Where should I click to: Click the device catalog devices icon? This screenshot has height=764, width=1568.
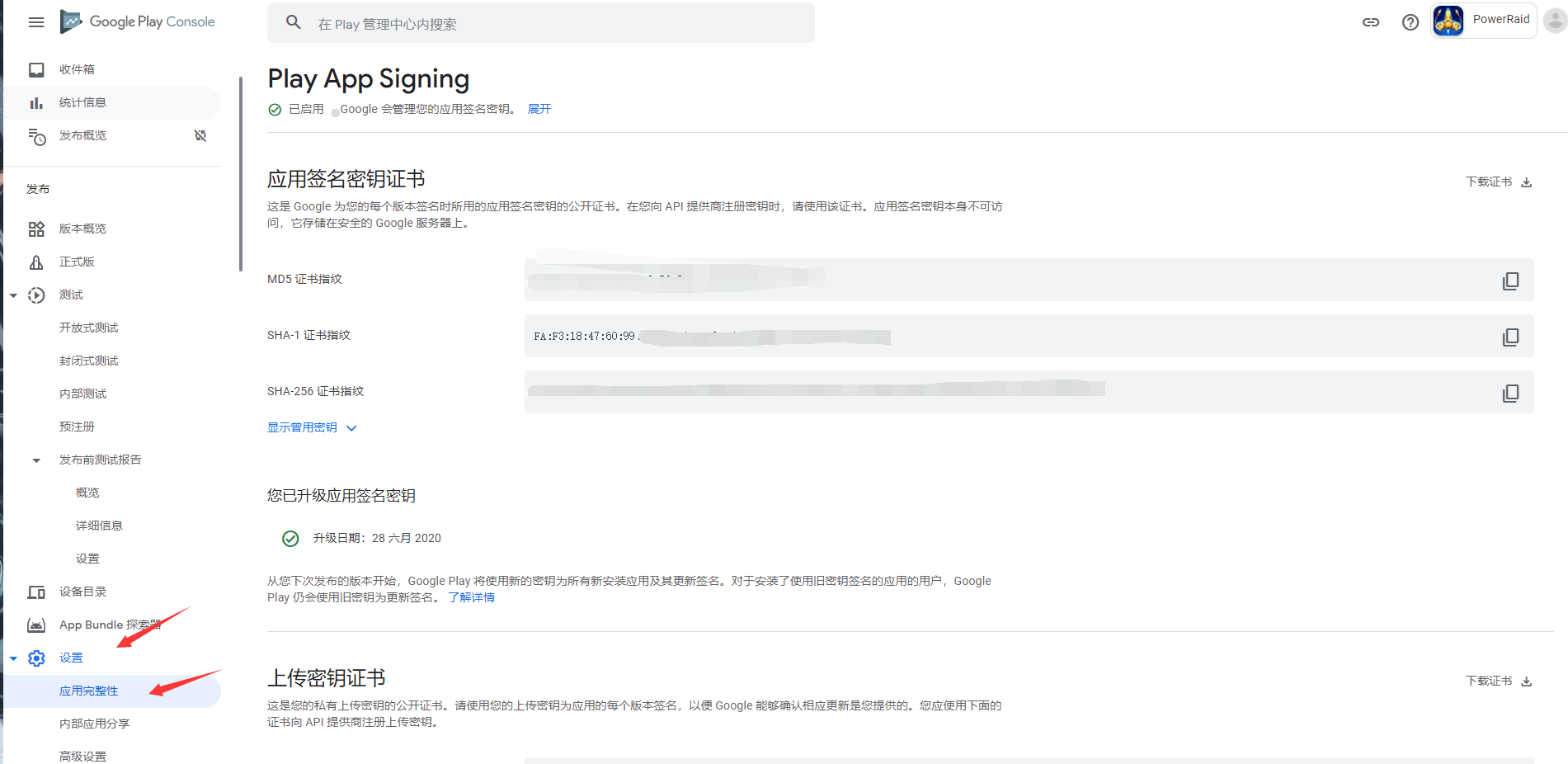[x=36, y=592]
